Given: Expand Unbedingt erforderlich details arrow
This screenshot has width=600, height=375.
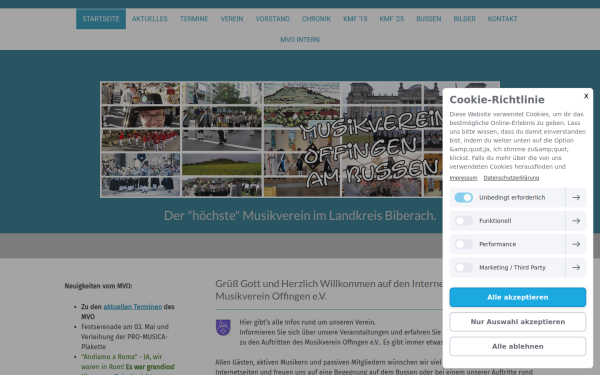Looking at the screenshot, I should click(576, 197).
